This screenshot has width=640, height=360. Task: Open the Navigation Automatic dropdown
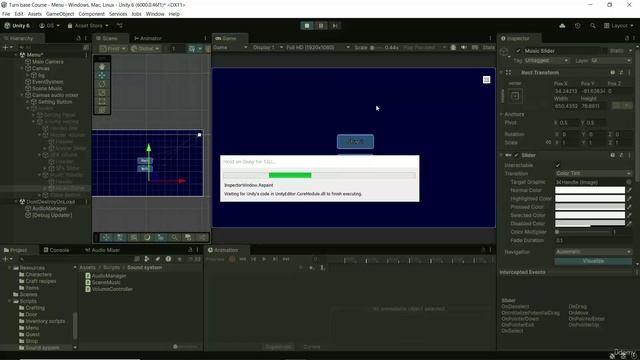[593, 252]
